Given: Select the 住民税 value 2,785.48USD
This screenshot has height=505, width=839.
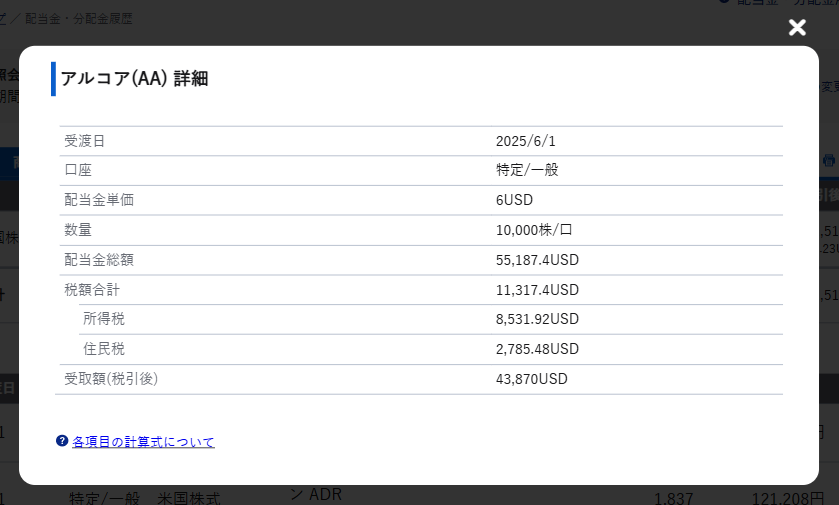Looking at the screenshot, I should tap(537, 349).
